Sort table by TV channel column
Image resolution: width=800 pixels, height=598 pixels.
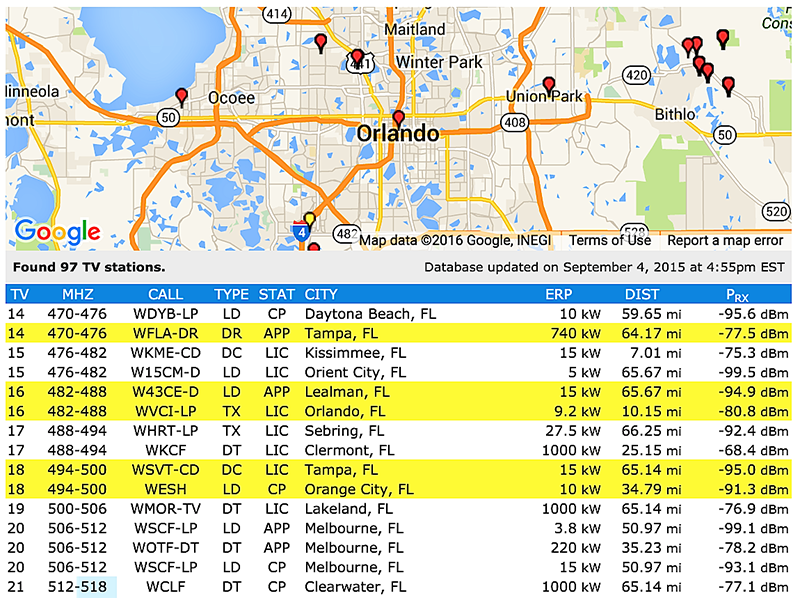pos(20,294)
